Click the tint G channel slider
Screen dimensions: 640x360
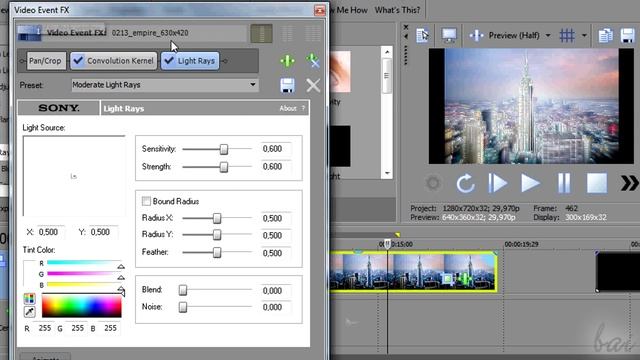point(84,274)
